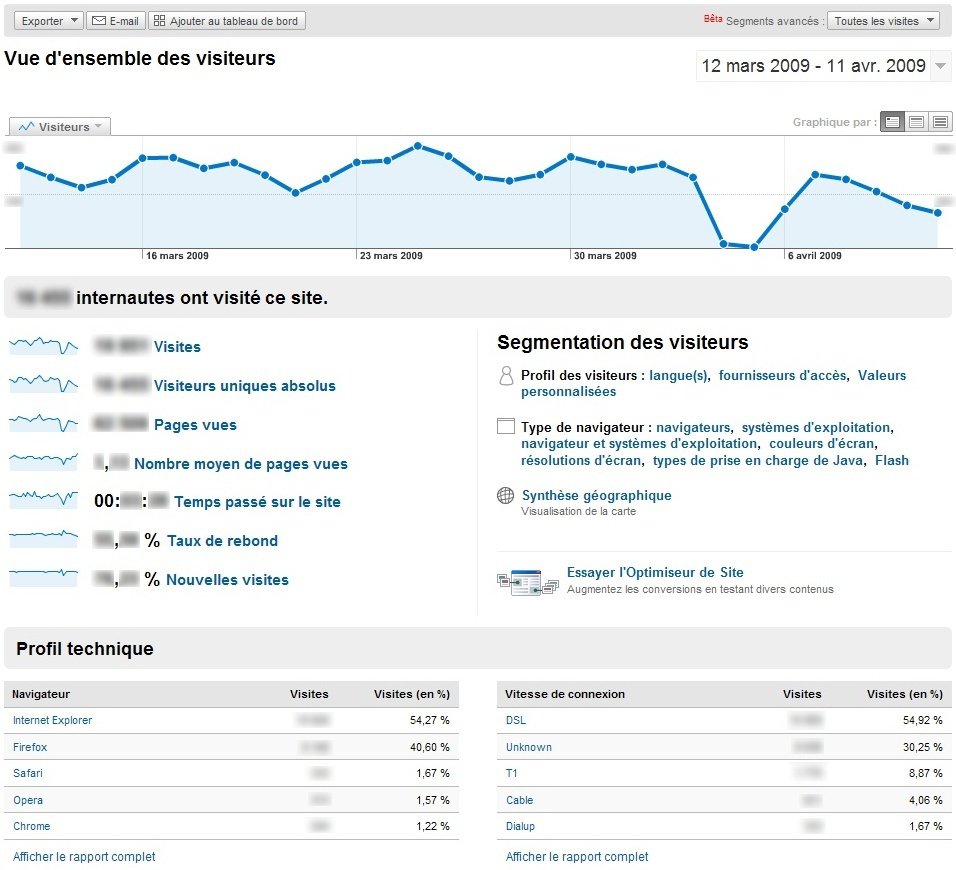Select the week view graph icon
The height and width of the screenshot is (870, 956).
tap(916, 122)
